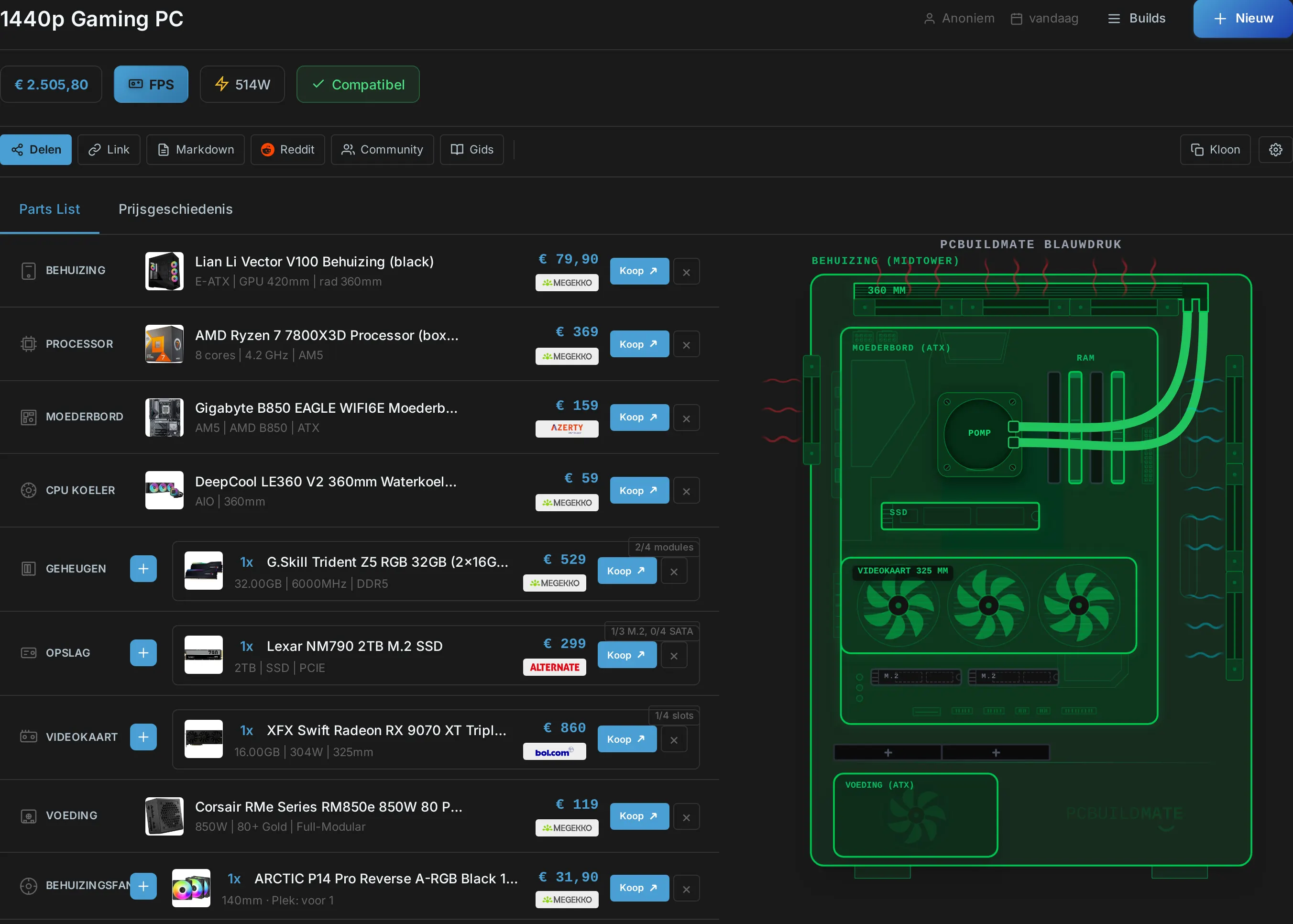This screenshot has height=924, width=1293.
Task: Open the XFX Radeon RX 9070 XT thumbnail
Action: click(x=204, y=739)
